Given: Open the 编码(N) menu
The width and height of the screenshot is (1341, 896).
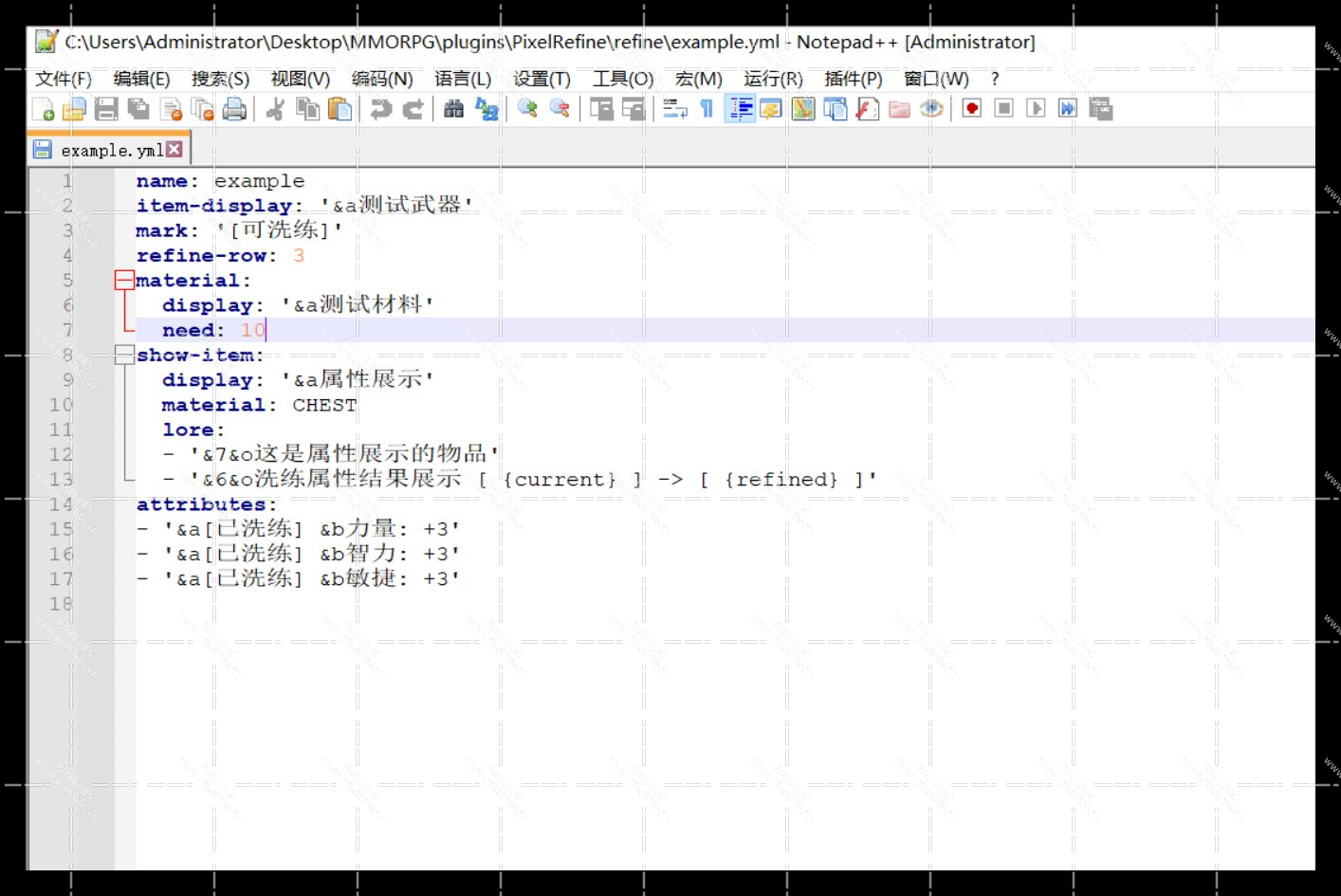Looking at the screenshot, I should tap(382, 80).
